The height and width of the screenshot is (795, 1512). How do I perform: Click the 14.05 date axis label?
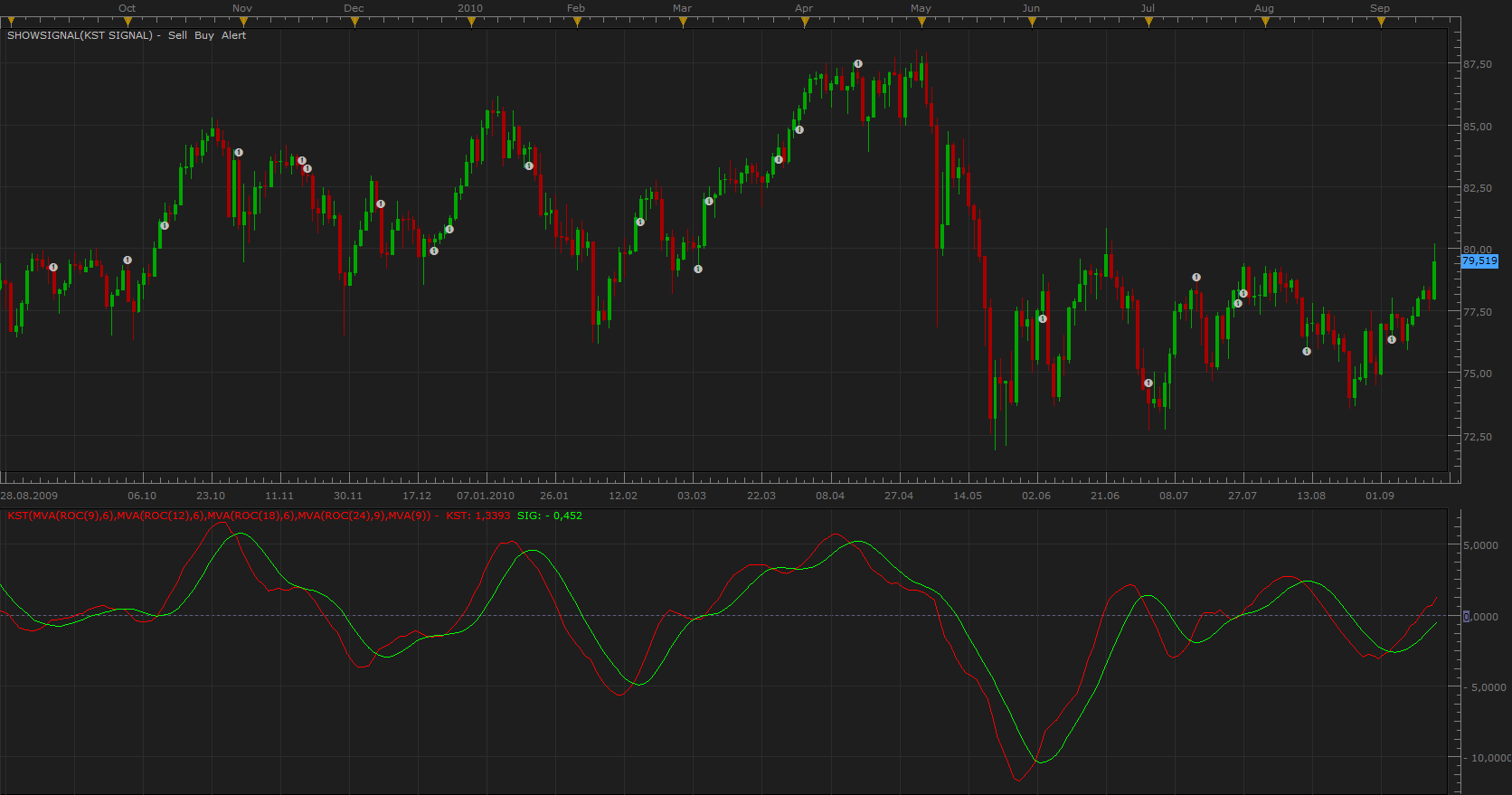click(968, 496)
